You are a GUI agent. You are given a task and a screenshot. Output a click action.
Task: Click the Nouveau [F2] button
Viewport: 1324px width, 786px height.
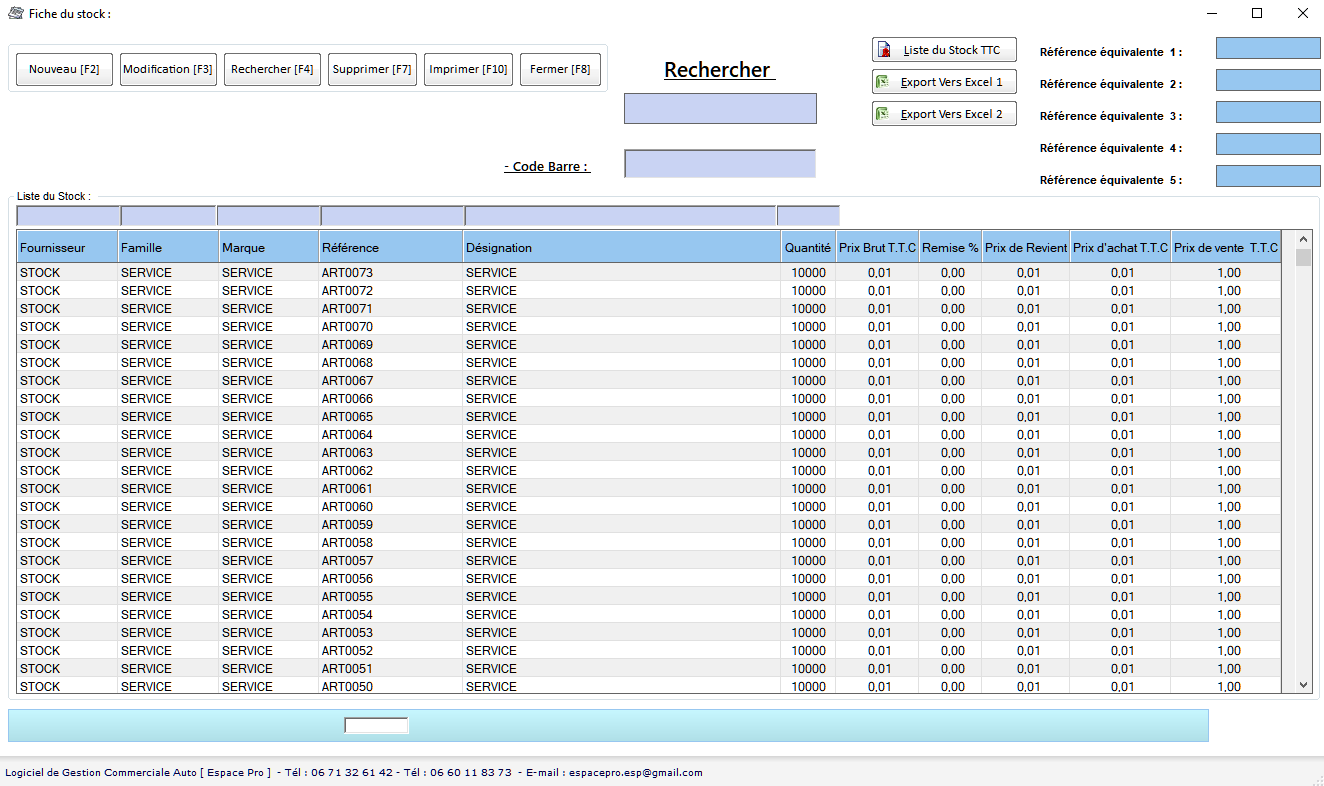point(64,70)
